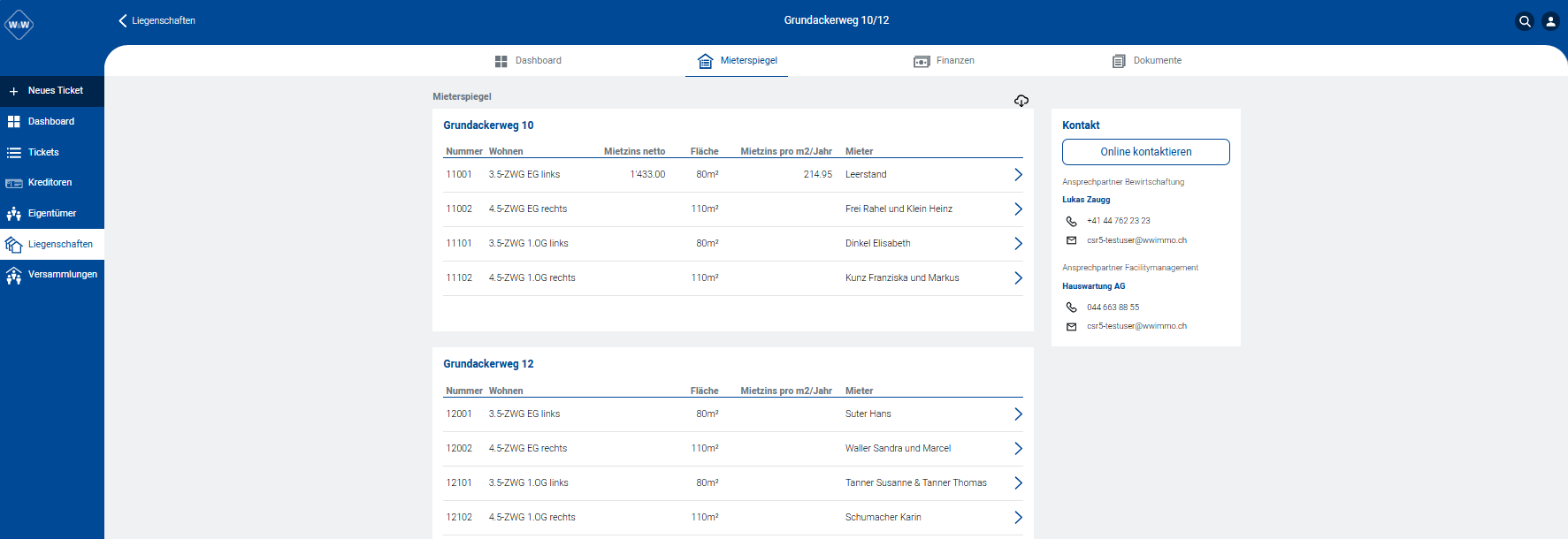
Task: Open row 11101 Dinkel Elisabeth chevron
Action: coord(1018,244)
